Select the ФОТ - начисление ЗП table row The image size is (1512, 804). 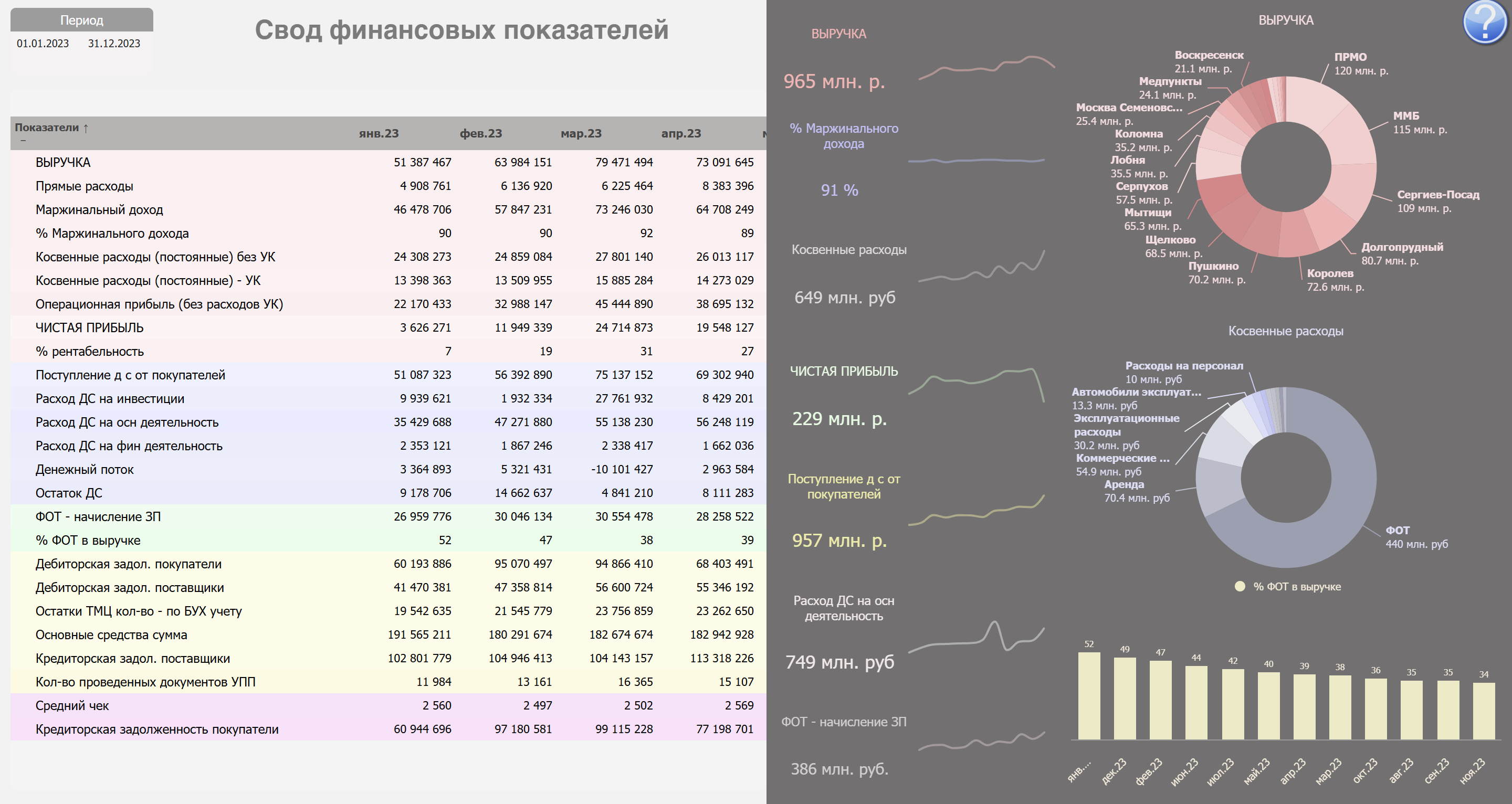[388, 516]
